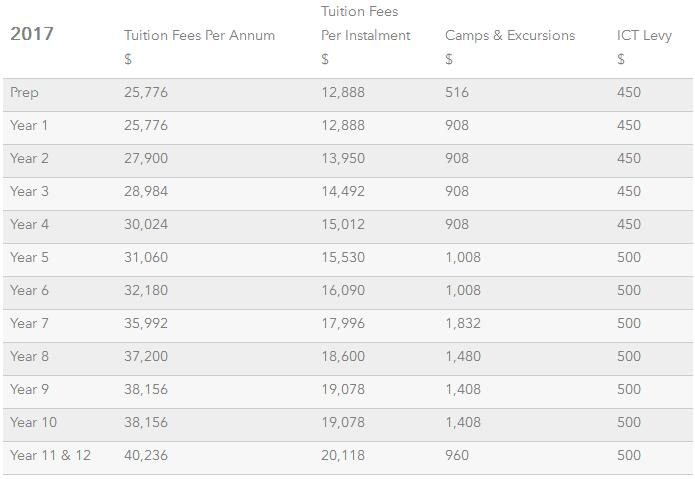The height and width of the screenshot is (479, 695).
Task: Select Year 11 & 12 annual fee 40,236
Action: tap(146, 456)
